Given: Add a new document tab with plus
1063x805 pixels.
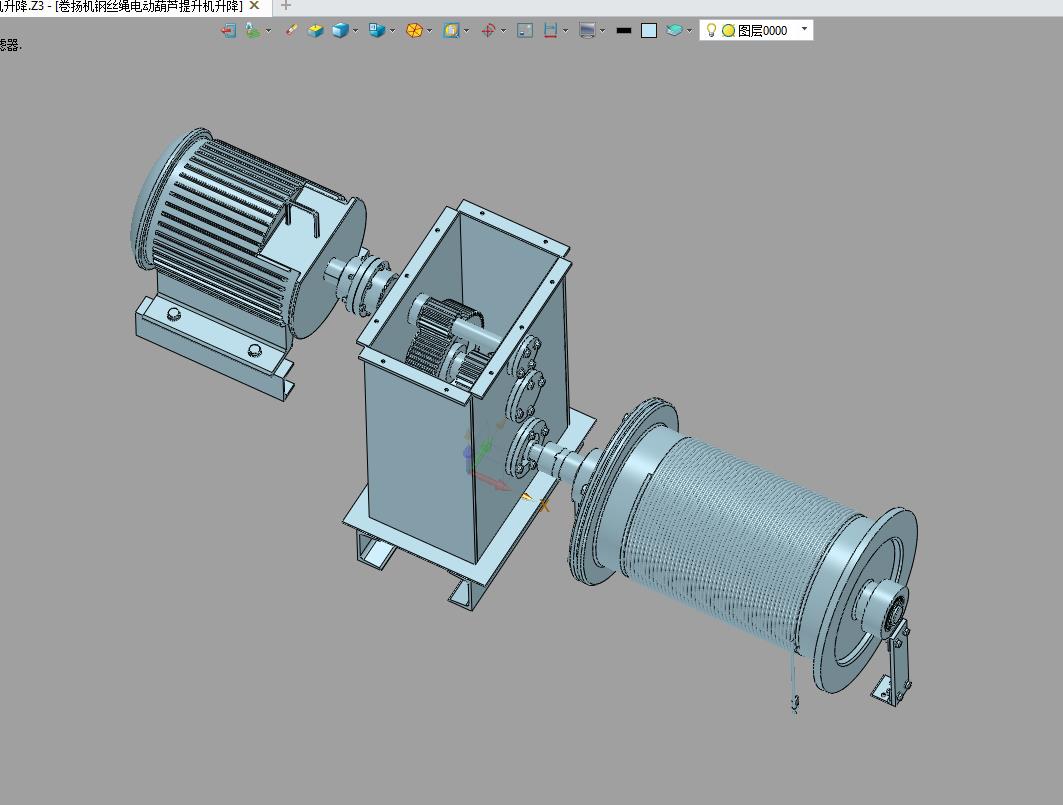Looking at the screenshot, I should (285, 5).
